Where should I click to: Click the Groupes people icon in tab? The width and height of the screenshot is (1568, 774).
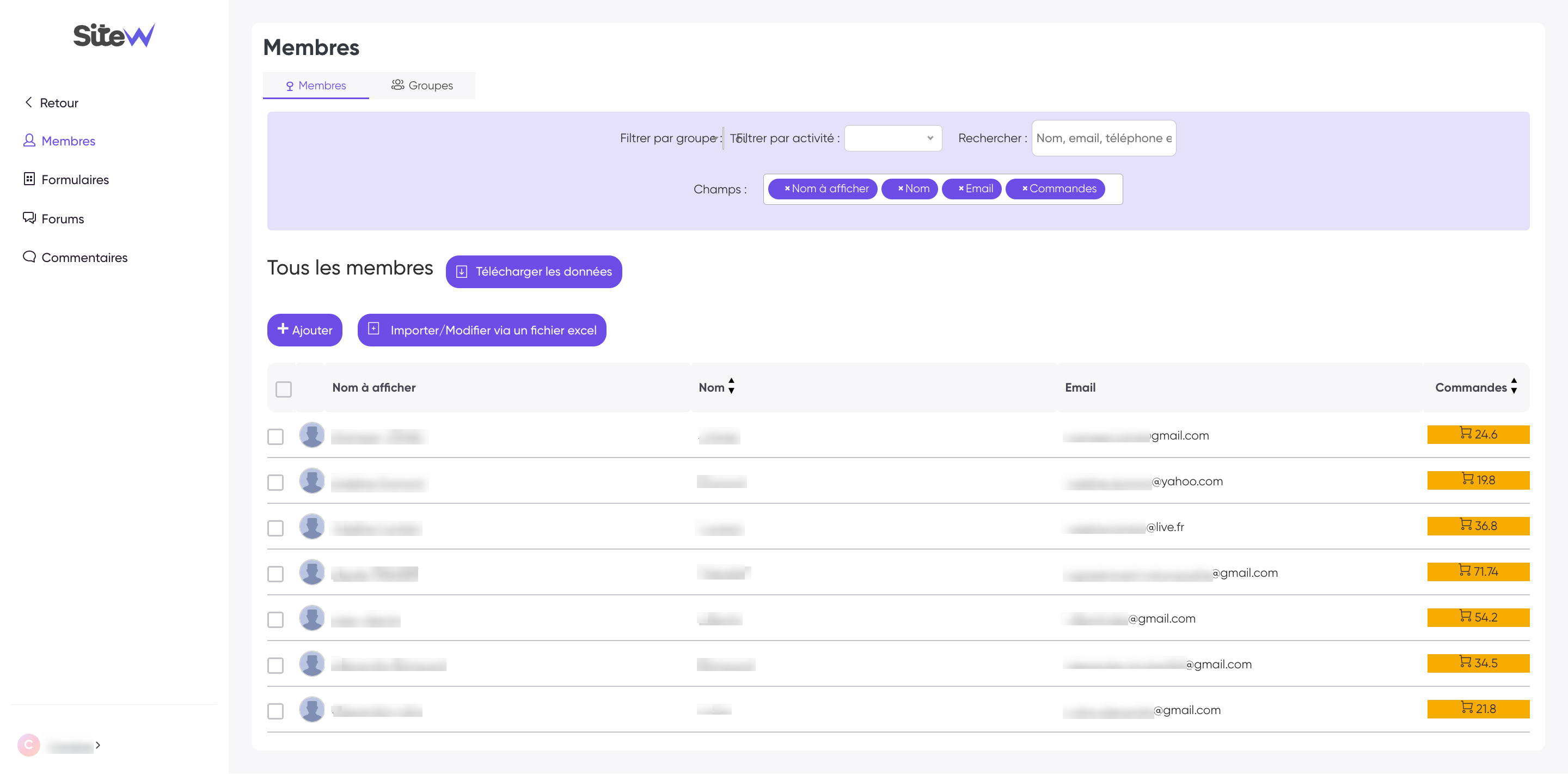point(397,84)
